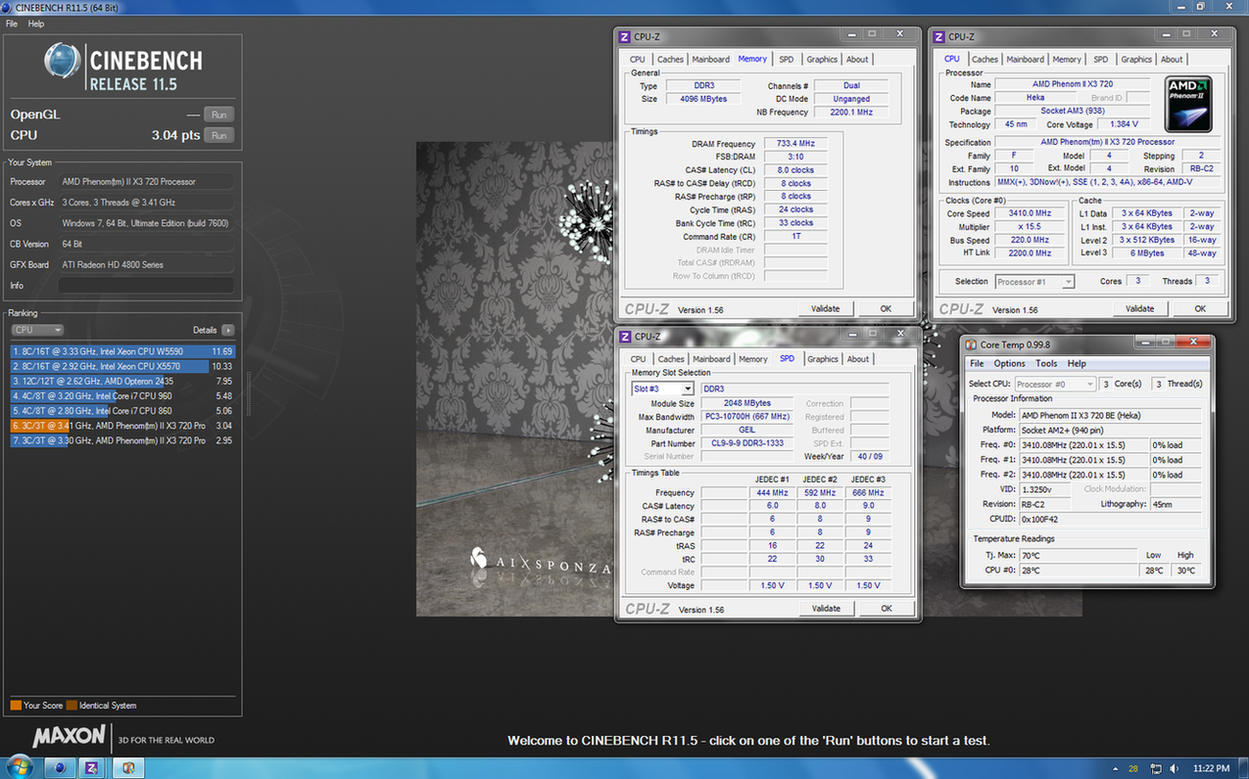Select the Intel Core i7 CPU 860 row
This screenshot has height=779, width=1249.
click(x=123, y=411)
